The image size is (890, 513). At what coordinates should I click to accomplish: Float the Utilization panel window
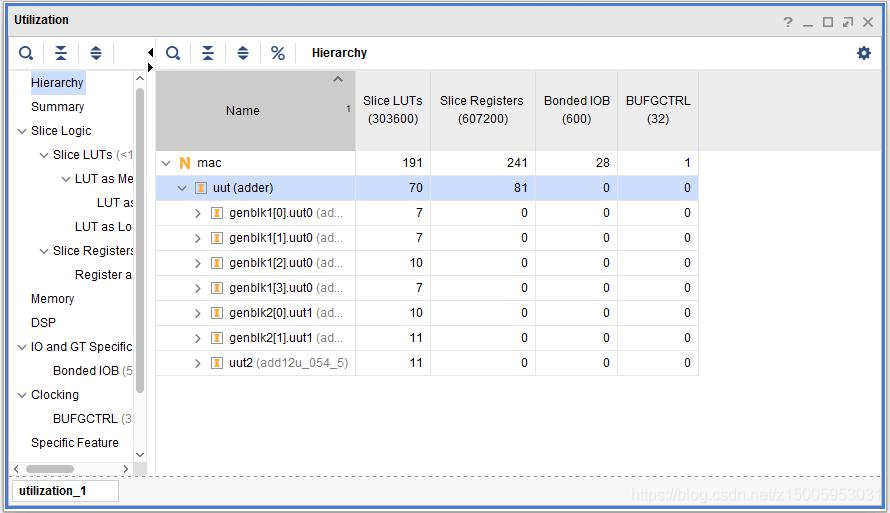pyautogui.click(x=848, y=22)
